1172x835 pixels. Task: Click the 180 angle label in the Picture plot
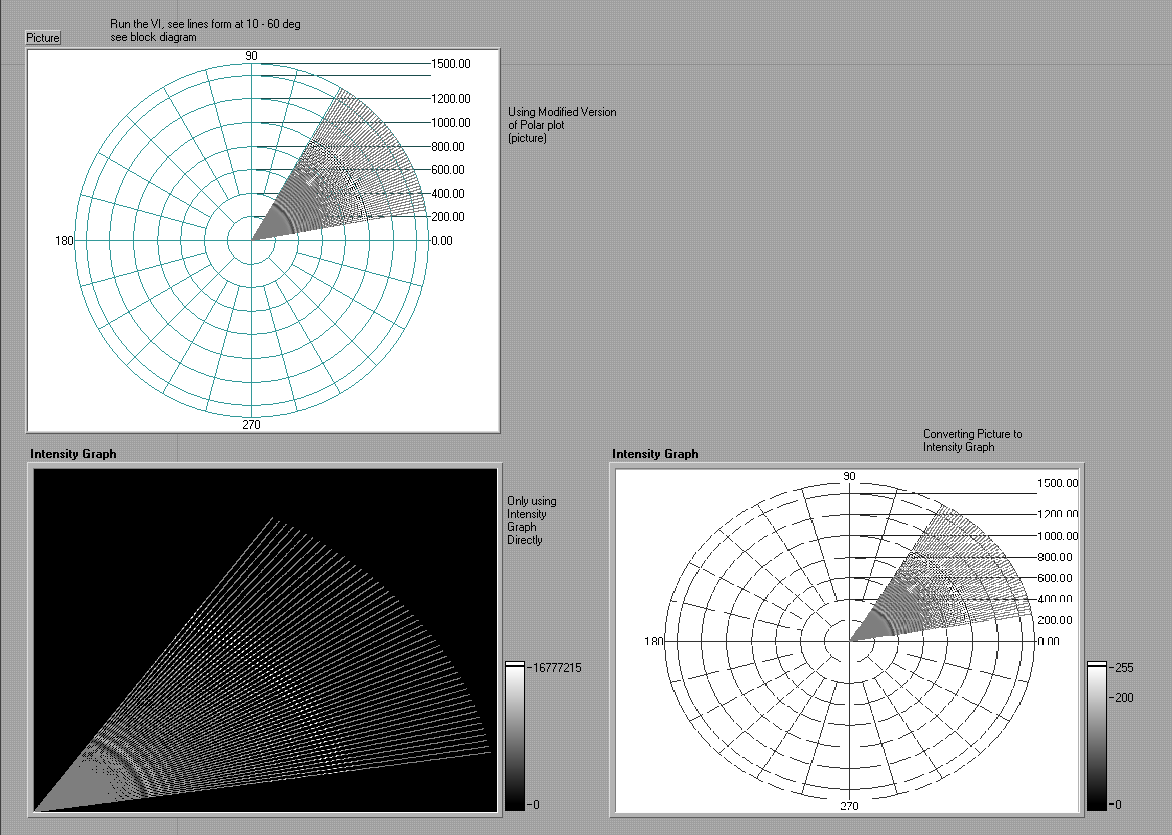(x=64, y=241)
